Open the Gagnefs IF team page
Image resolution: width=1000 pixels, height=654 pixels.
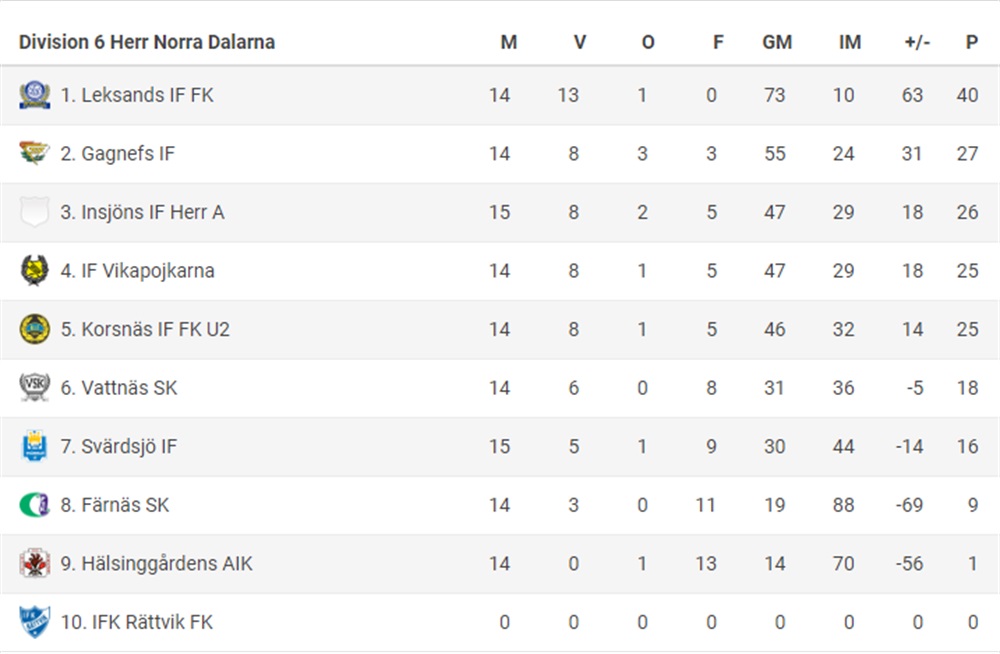point(117,154)
